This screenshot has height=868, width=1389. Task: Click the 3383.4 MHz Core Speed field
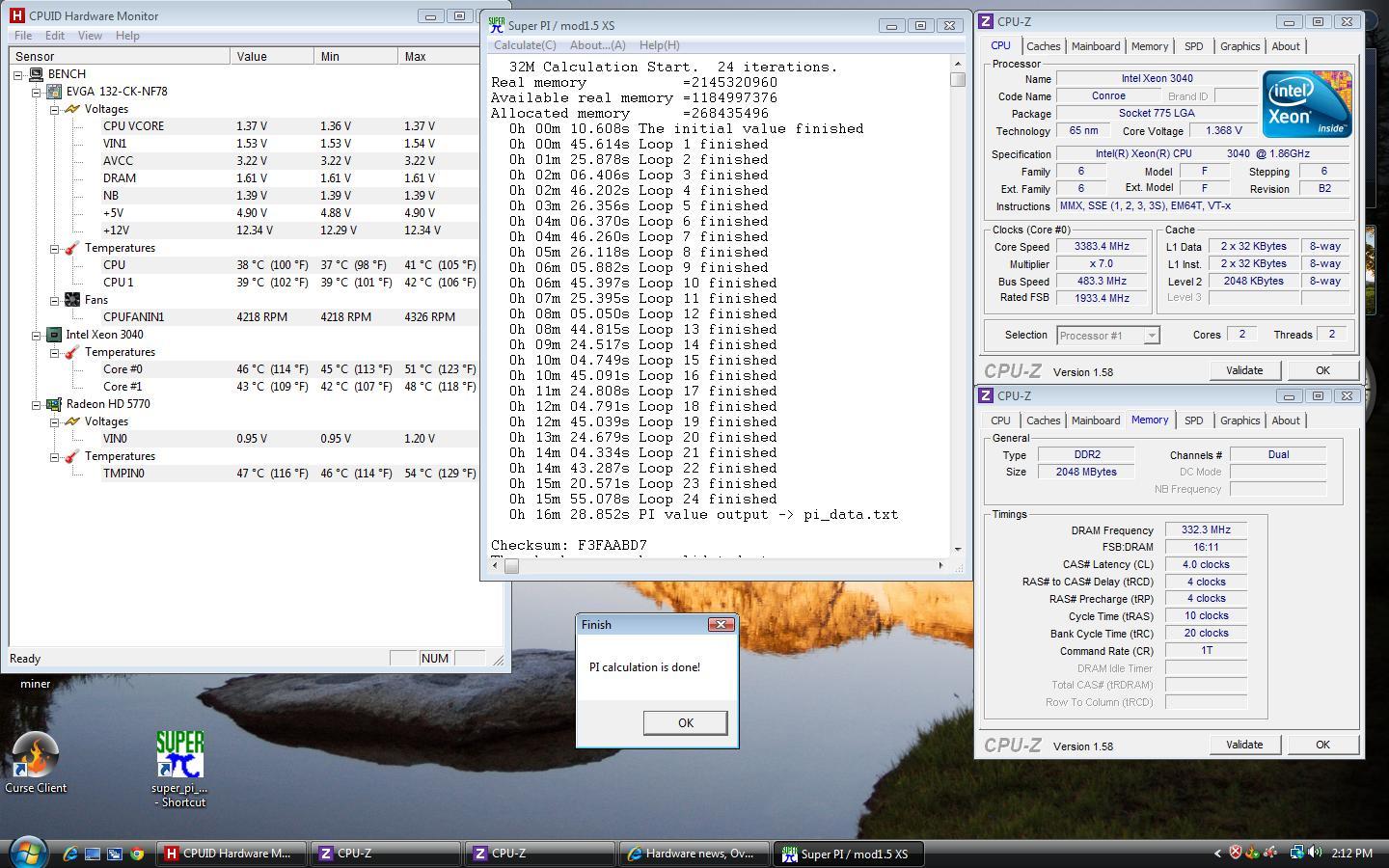coord(1102,247)
